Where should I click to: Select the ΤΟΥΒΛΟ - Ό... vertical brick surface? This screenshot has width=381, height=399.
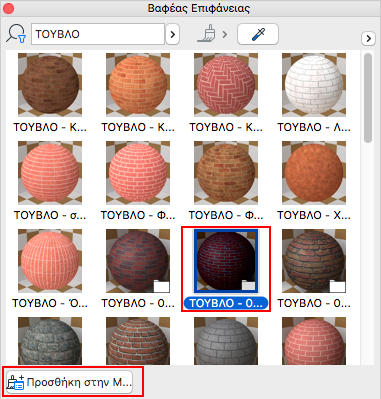tap(50, 261)
